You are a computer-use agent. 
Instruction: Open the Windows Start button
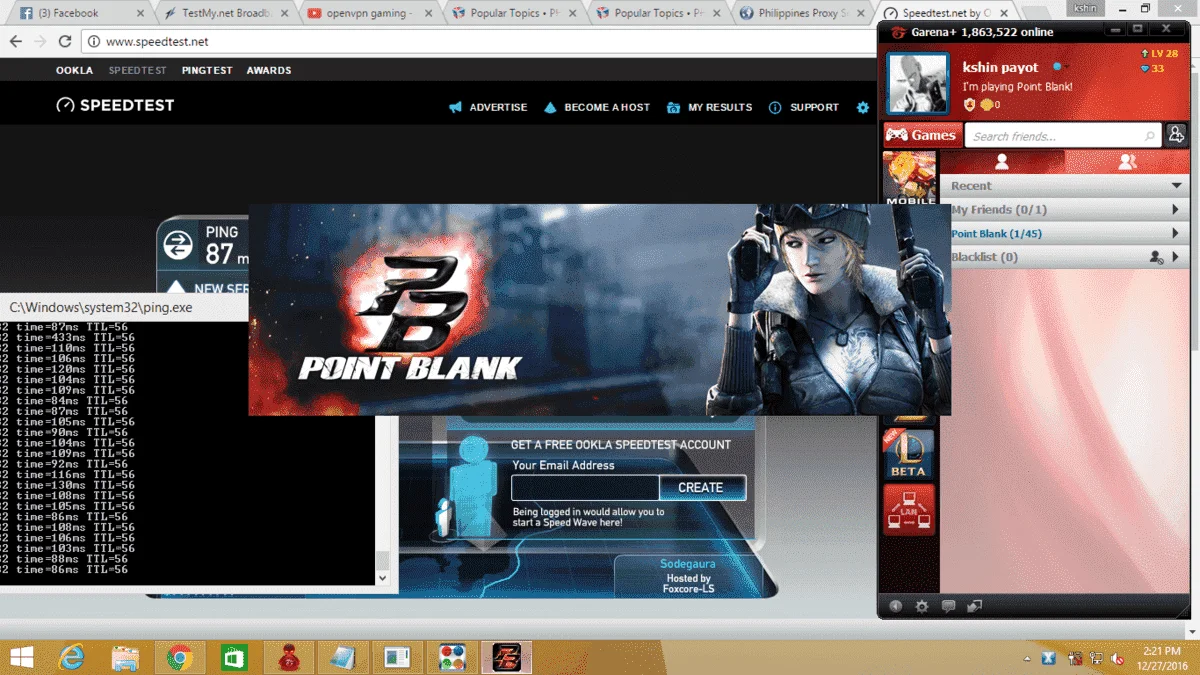22,658
